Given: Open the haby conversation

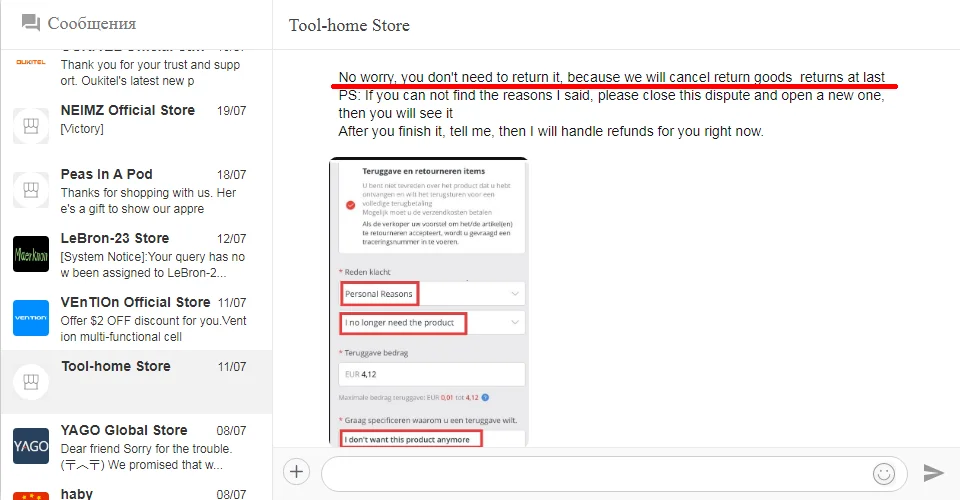Looking at the screenshot, I should pyautogui.click(x=137, y=490).
